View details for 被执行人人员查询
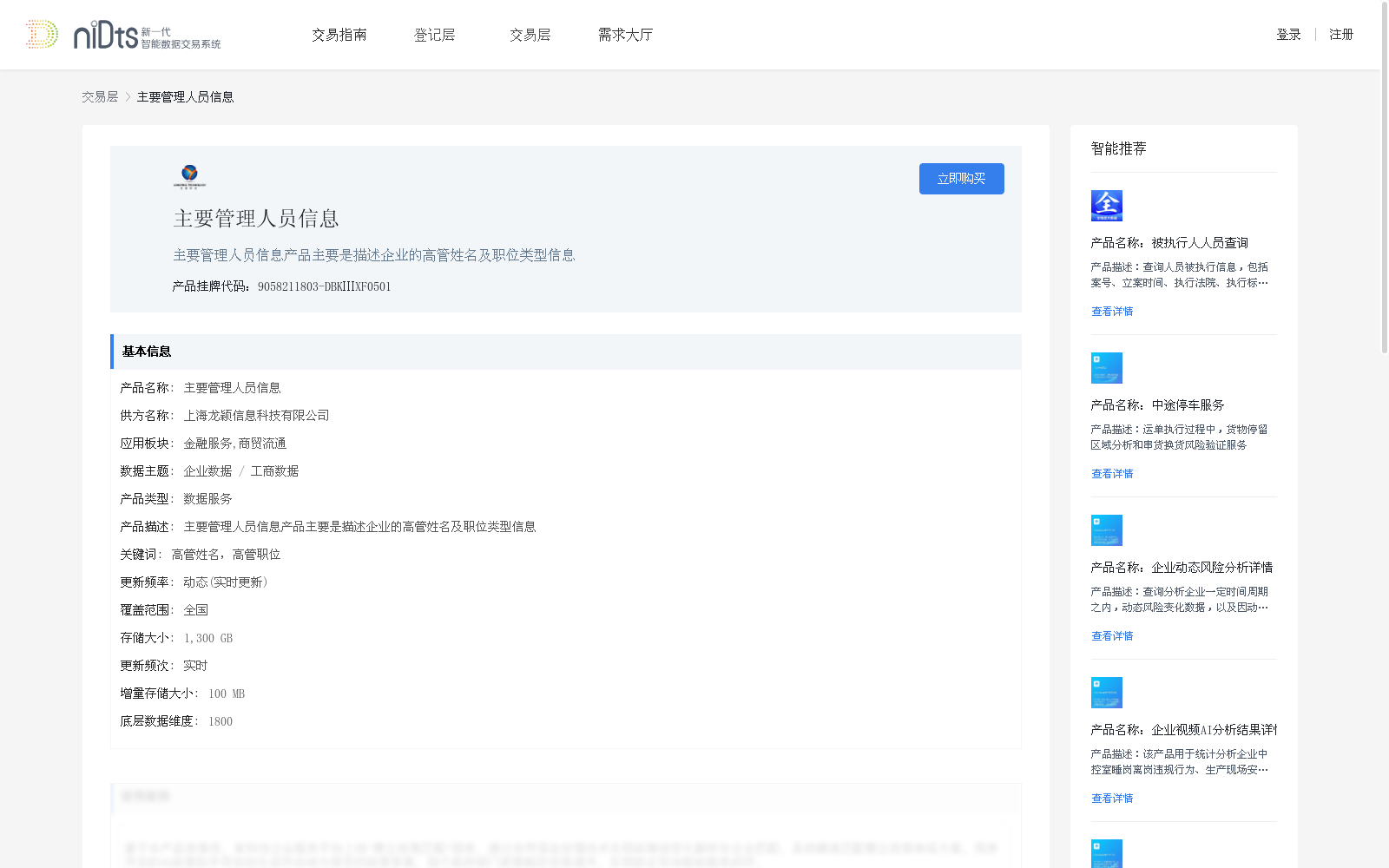 click(x=1112, y=312)
